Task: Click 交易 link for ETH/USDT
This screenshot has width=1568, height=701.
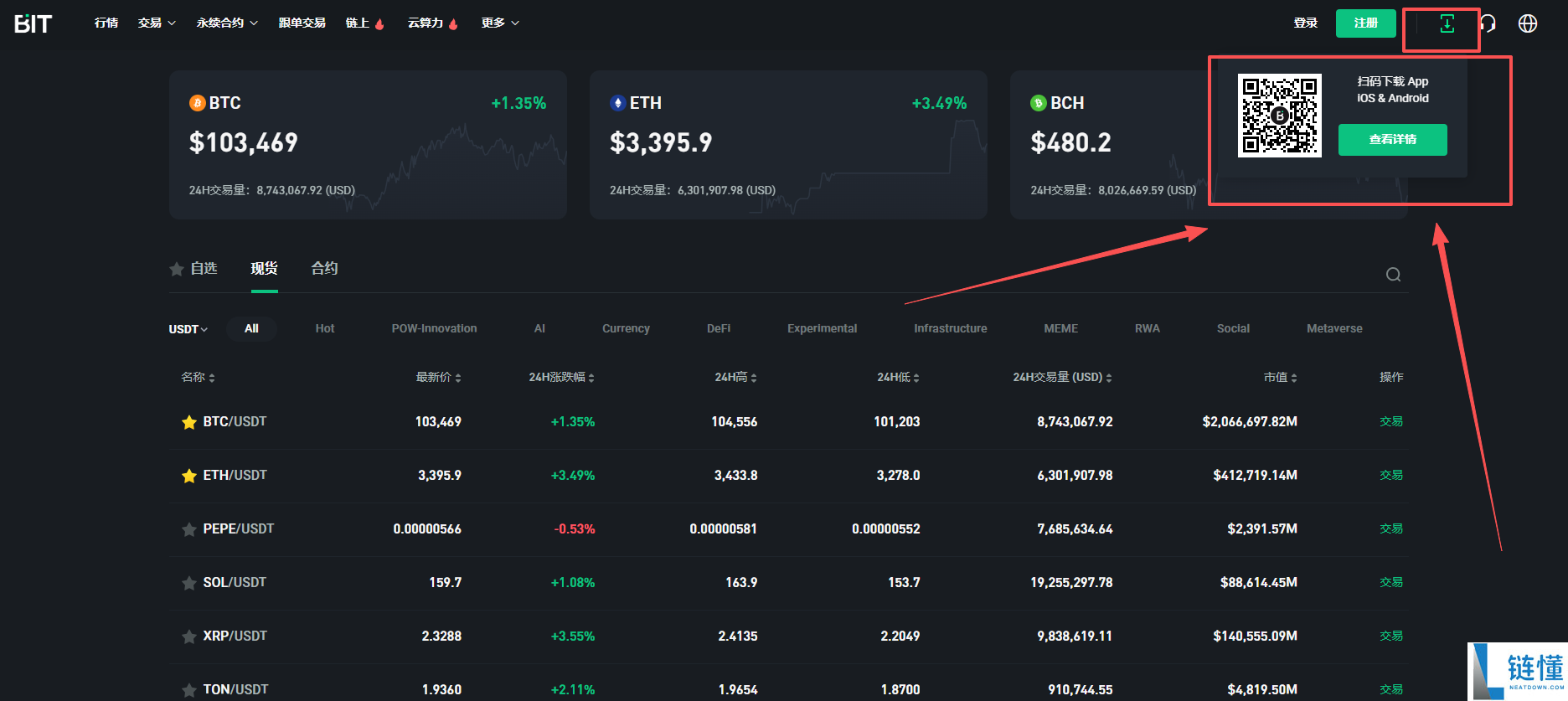Action: 1390,475
